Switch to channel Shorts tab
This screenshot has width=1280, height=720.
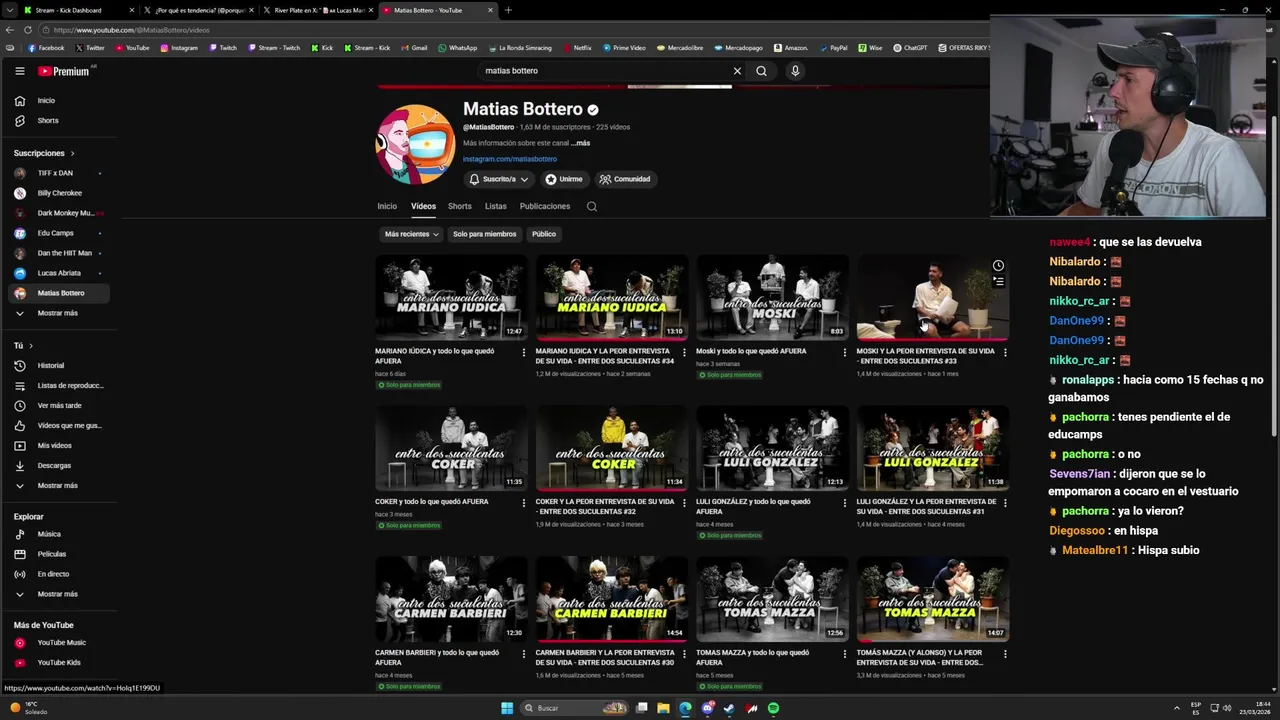pyautogui.click(x=460, y=206)
